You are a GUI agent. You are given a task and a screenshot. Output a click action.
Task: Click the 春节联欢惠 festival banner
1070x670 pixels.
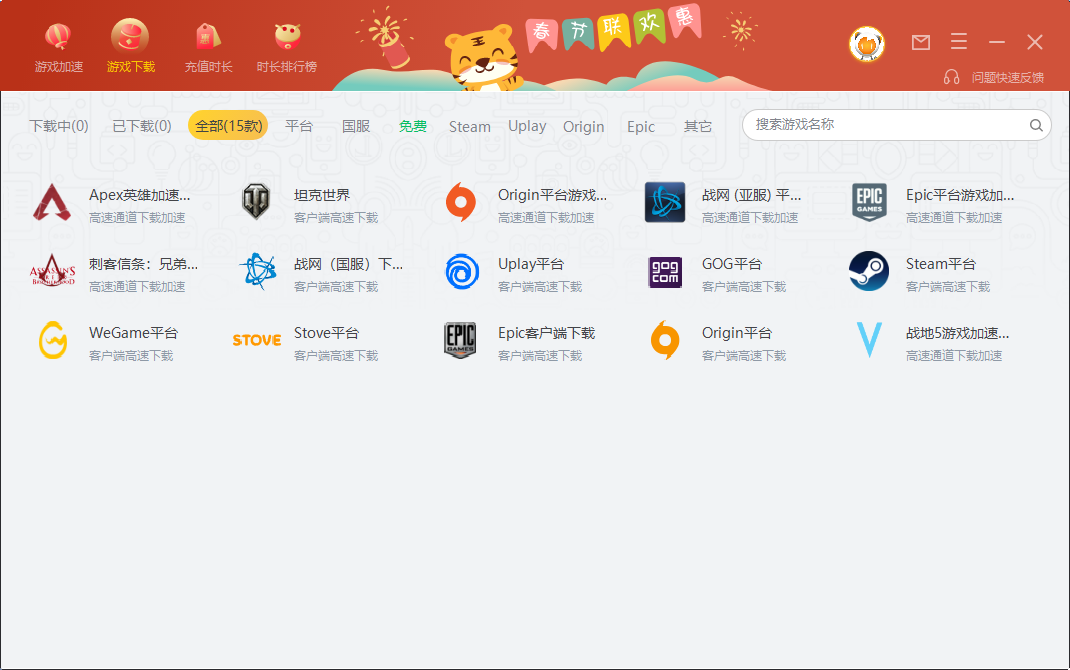(613, 29)
